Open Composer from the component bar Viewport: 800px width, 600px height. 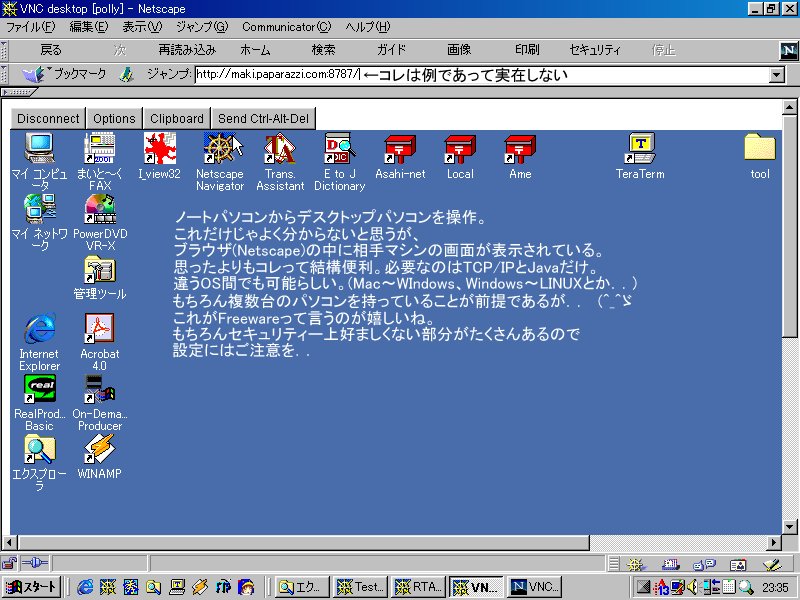click(x=772, y=564)
